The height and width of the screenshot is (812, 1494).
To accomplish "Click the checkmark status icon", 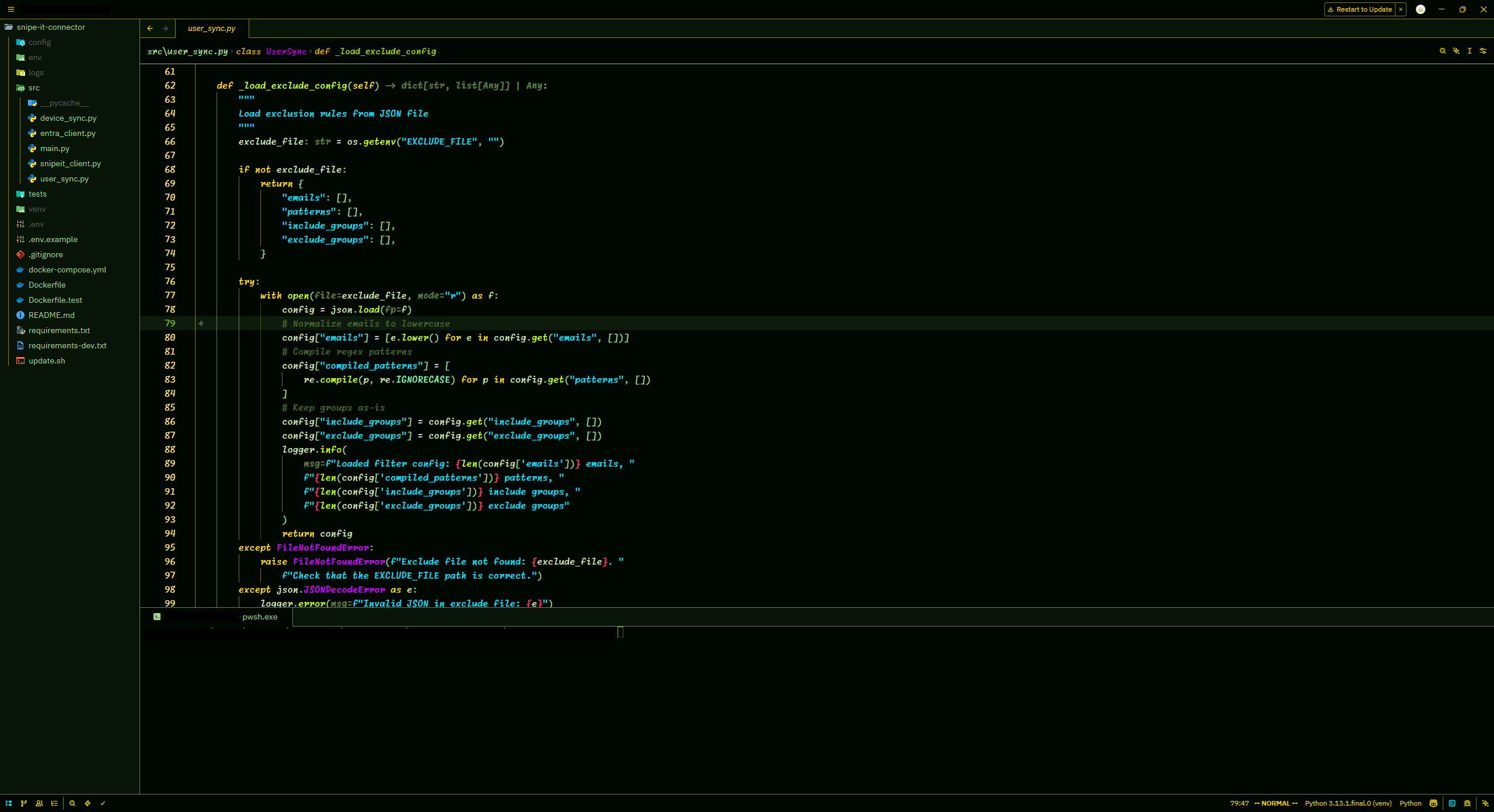I will (103, 803).
